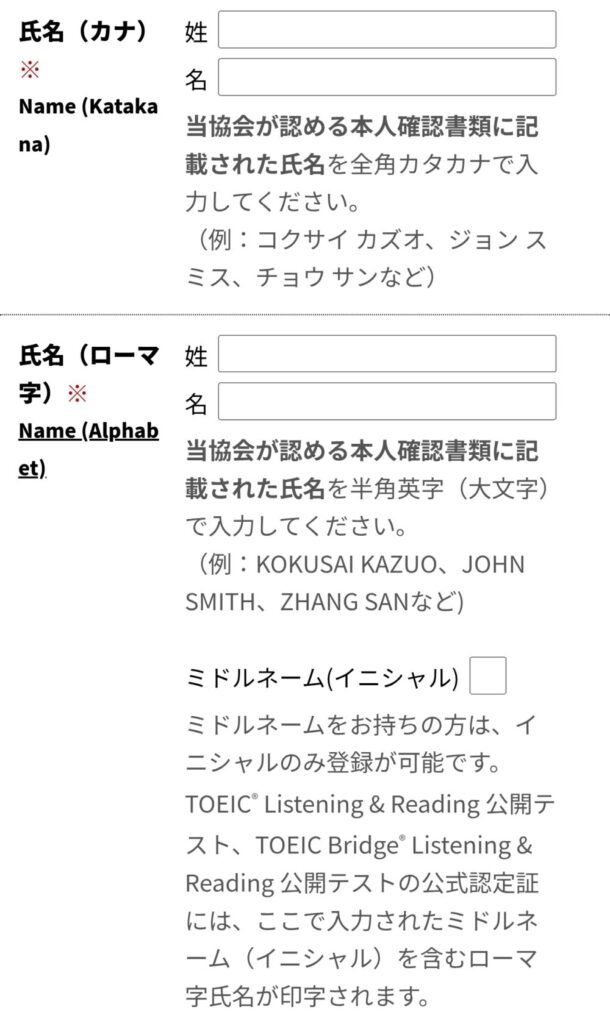
Task: Click the TOEIC Bridge Listening & Reading paragraph
Action: (x=368, y=845)
